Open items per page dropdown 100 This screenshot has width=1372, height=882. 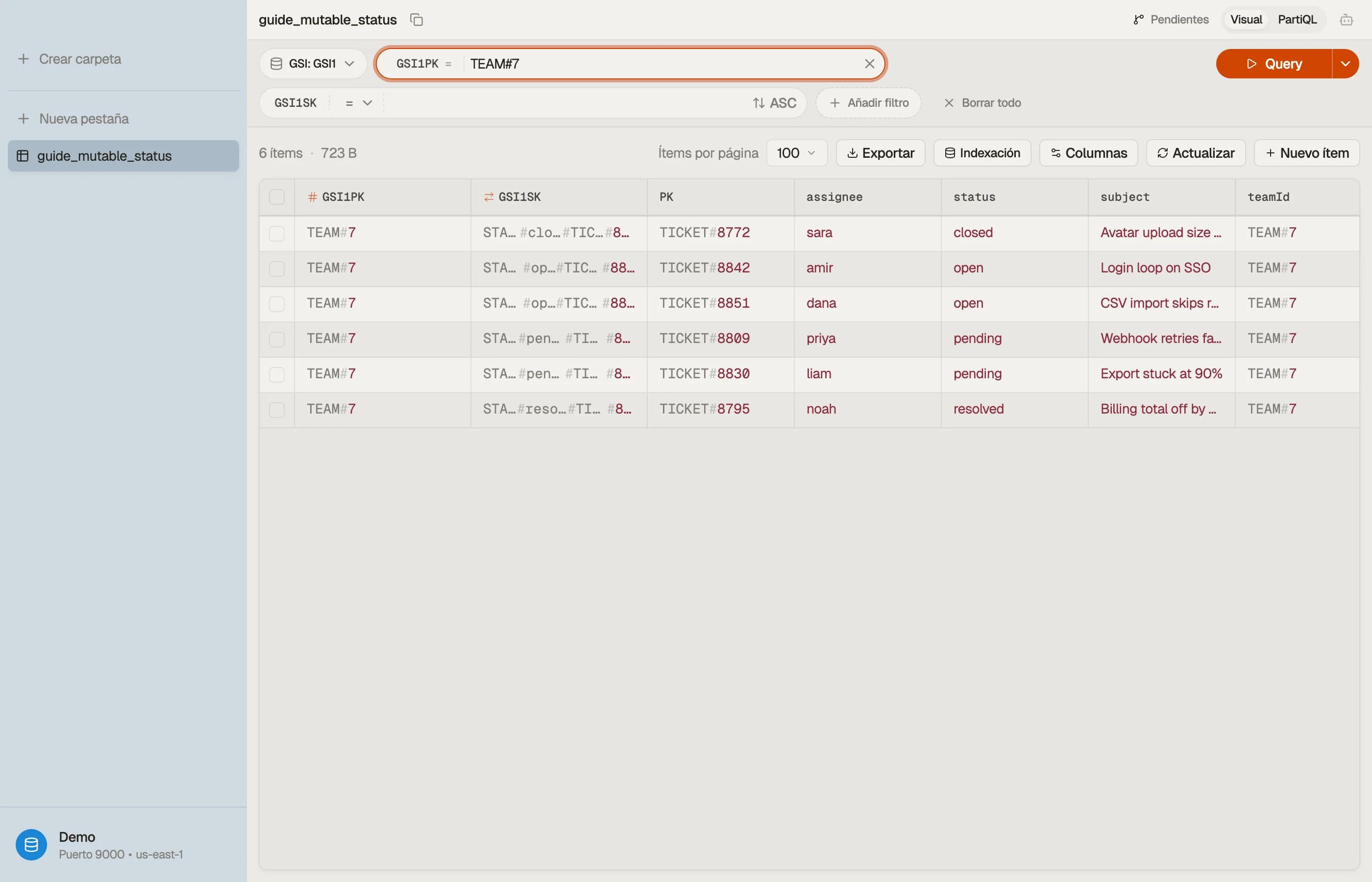coord(797,153)
